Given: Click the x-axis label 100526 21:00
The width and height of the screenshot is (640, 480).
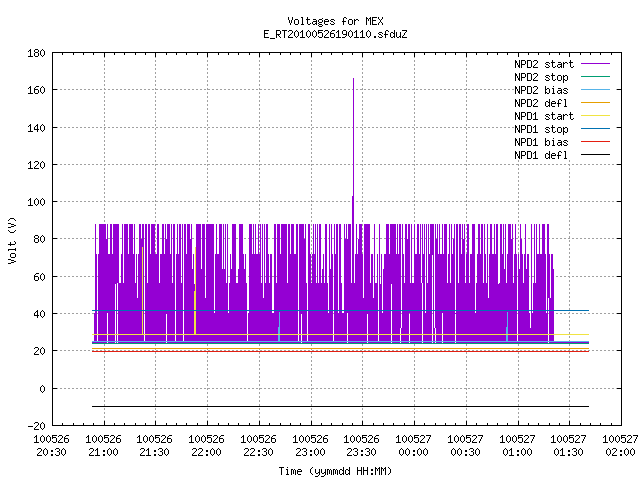Looking at the screenshot, I should pyautogui.click(x=104, y=446).
